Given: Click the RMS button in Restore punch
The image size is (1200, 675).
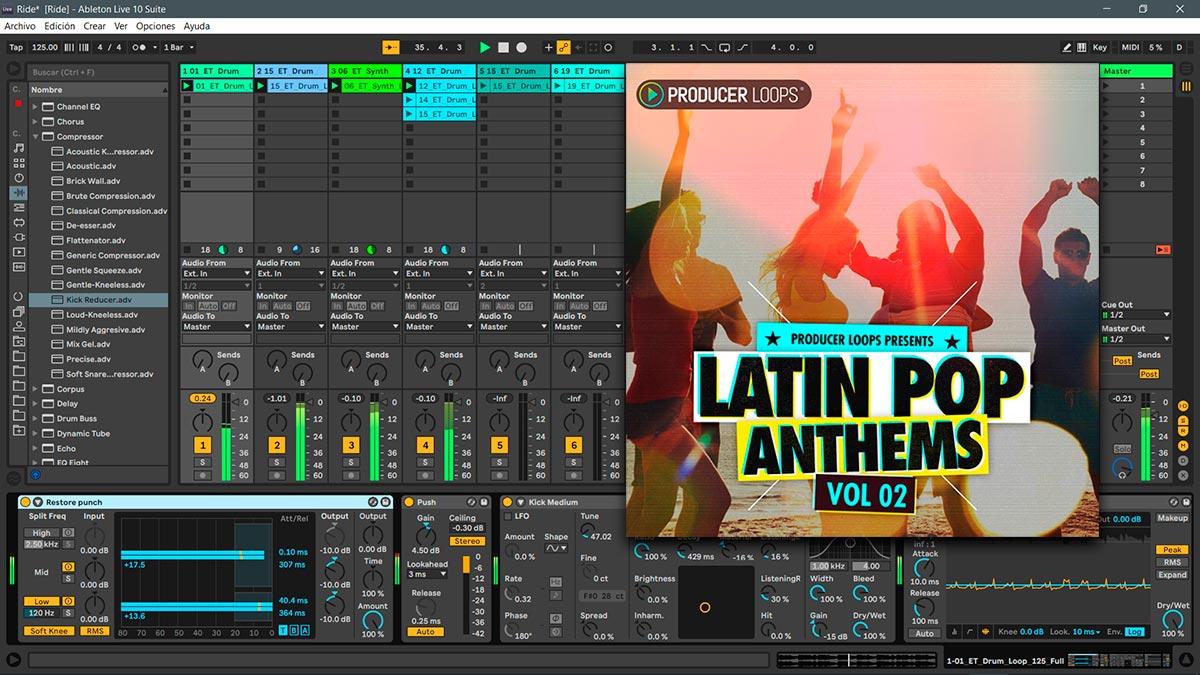Looking at the screenshot, I should tap(95, 631).
